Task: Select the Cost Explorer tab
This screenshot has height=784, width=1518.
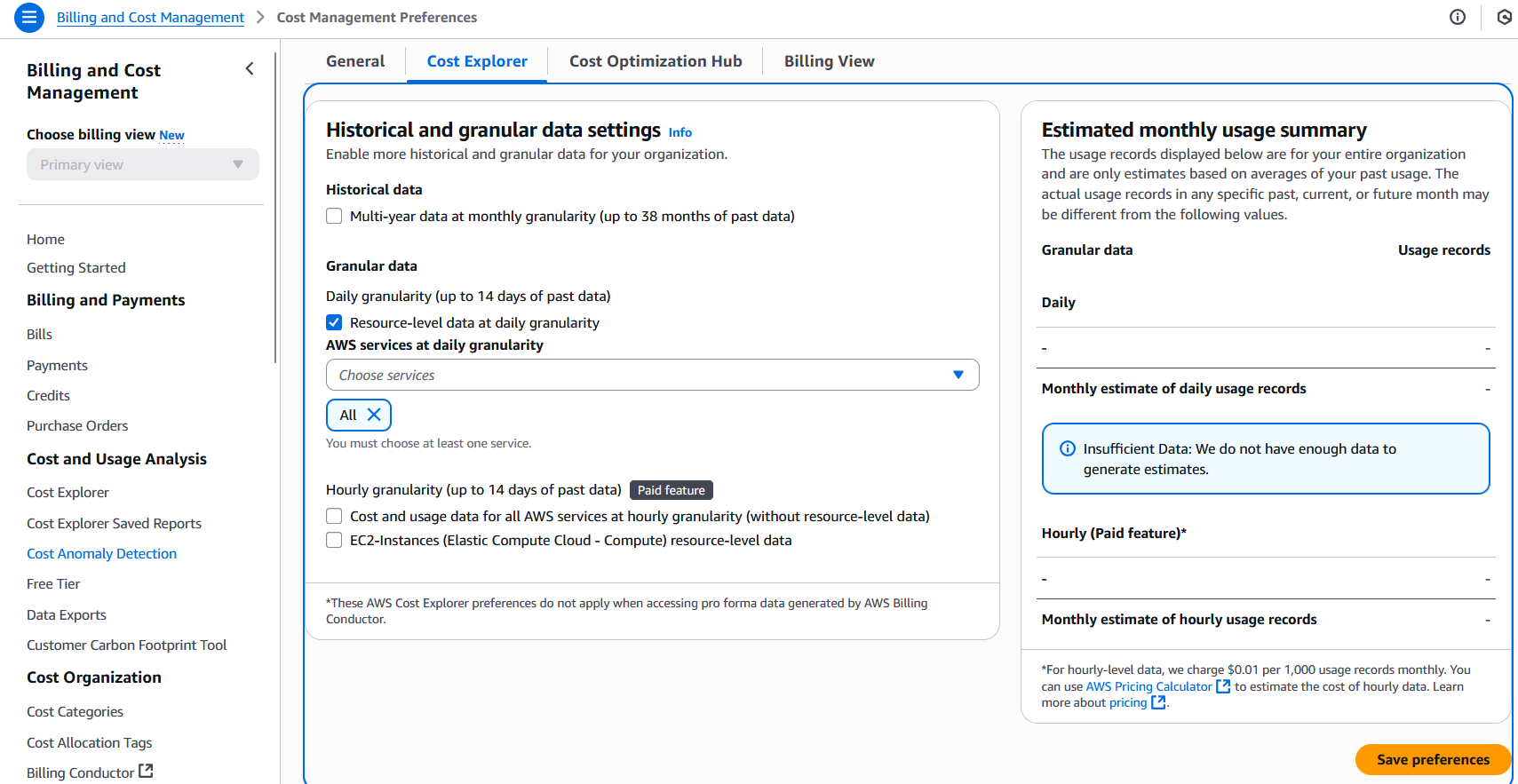Action: [x=477, y=61]
